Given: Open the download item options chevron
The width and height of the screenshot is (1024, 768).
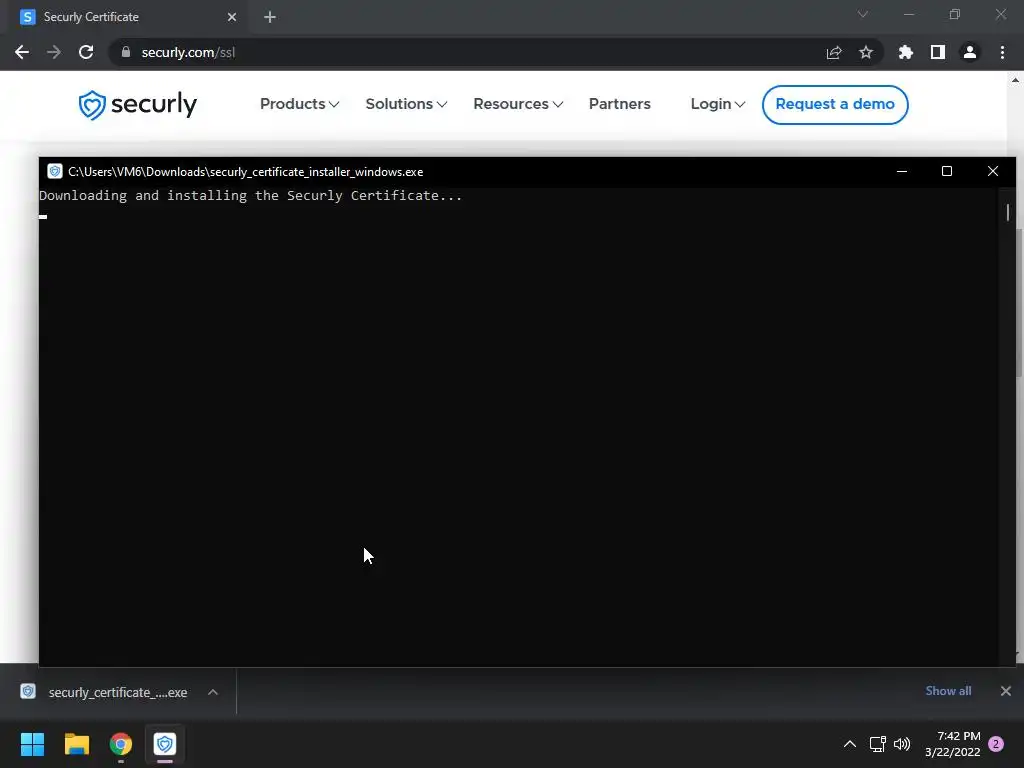Looking at the screenshot, I should click(x=213, y=692).
